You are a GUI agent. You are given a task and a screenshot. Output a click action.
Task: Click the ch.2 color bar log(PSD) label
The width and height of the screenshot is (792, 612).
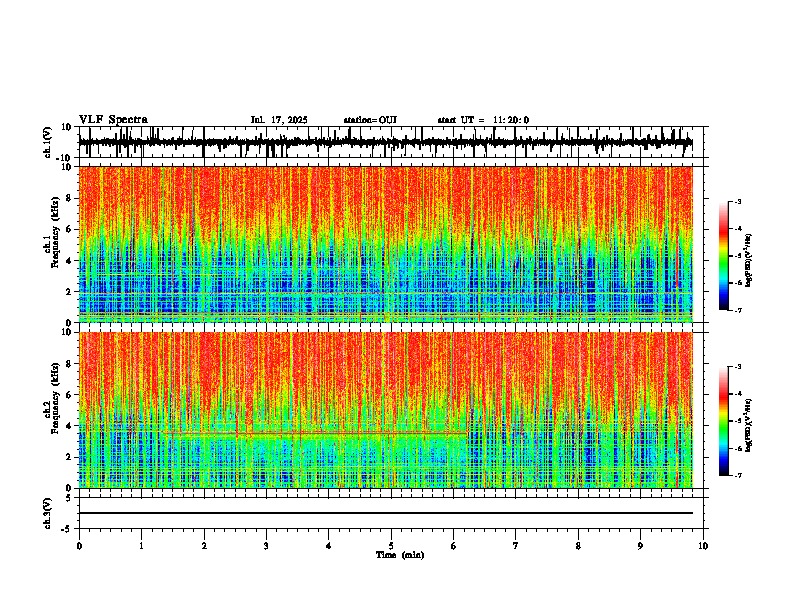(x=749, y=425)
